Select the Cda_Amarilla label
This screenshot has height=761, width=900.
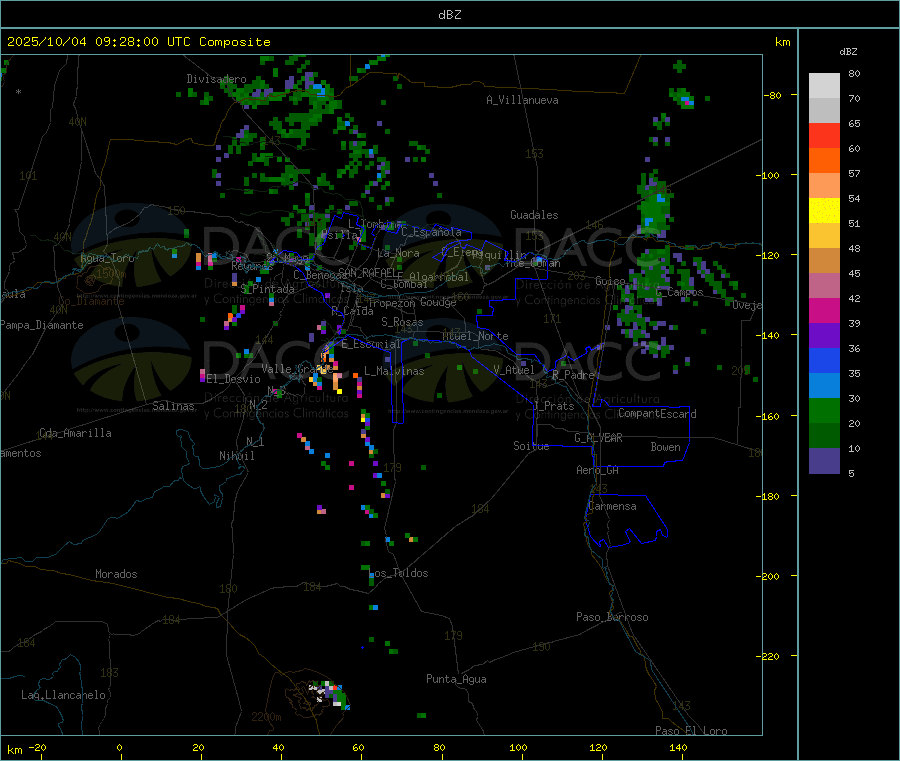(75, 433)
